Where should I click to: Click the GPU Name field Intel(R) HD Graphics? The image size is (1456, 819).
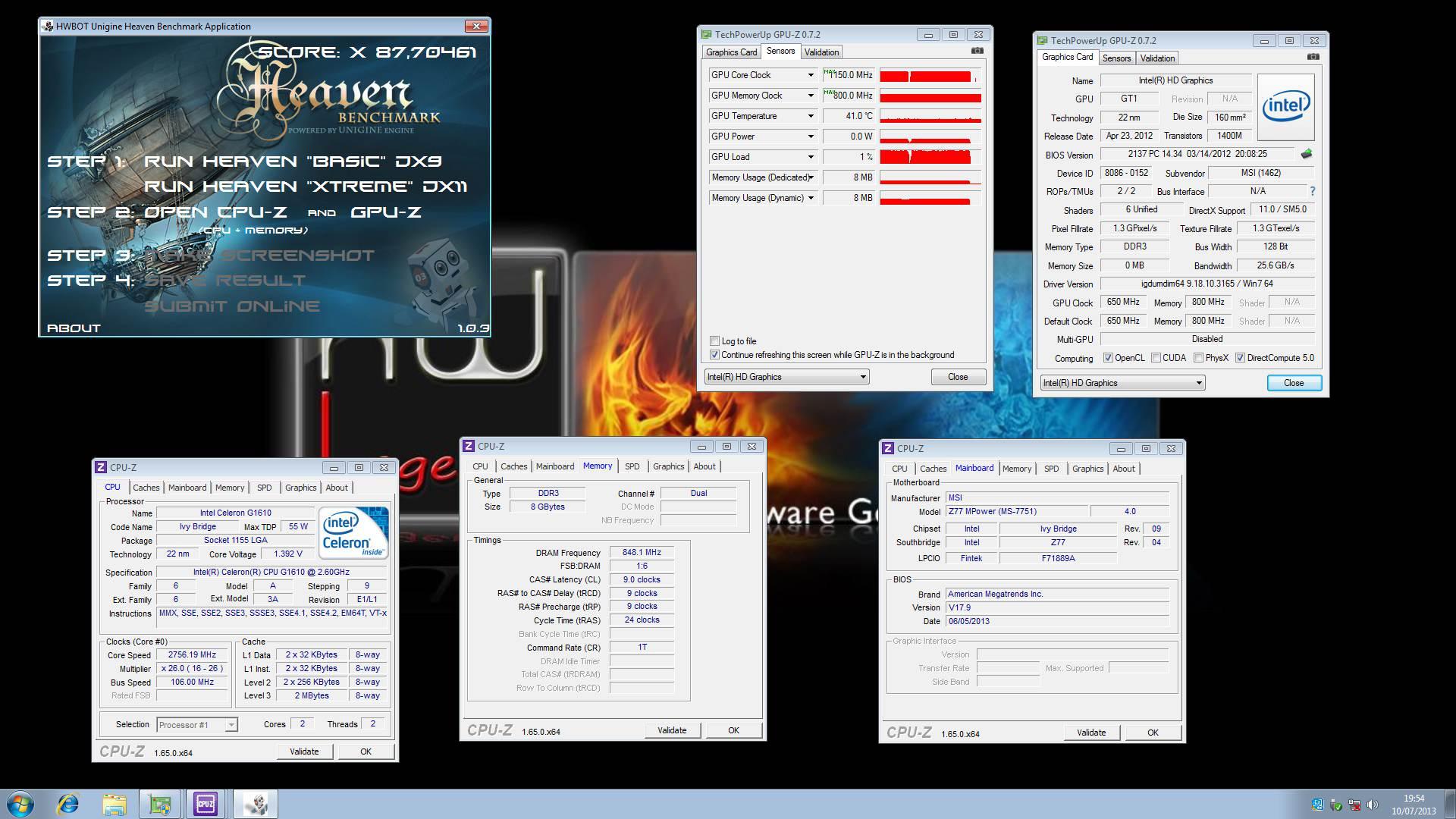(1175, 80)
